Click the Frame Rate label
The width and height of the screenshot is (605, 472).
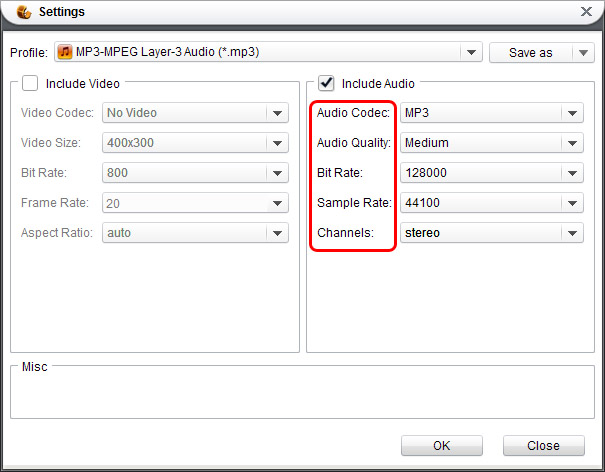tap(55, 203)
